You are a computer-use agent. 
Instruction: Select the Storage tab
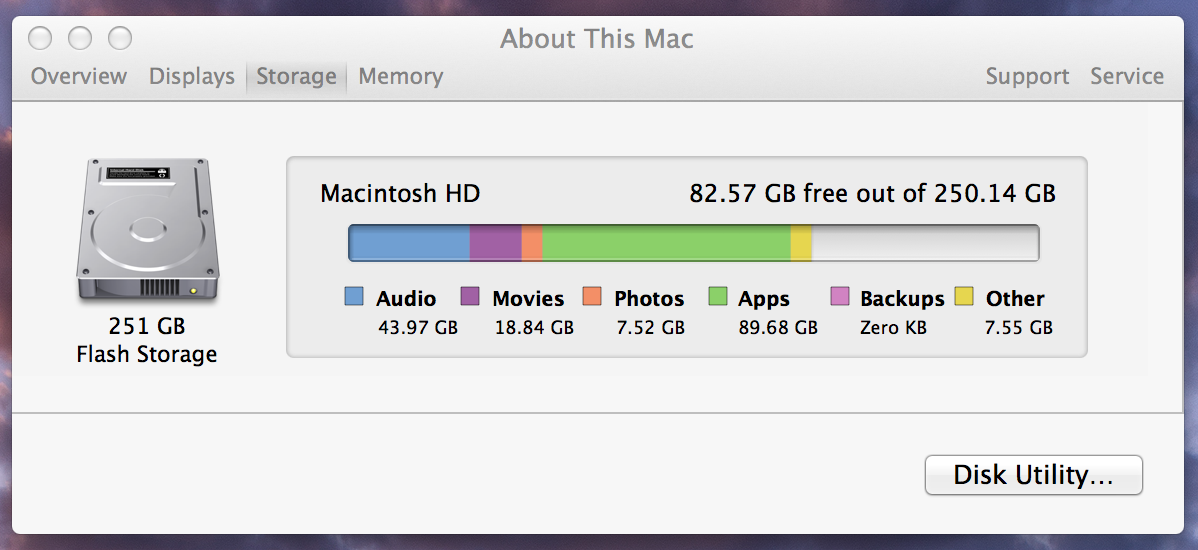pos(296,76)
